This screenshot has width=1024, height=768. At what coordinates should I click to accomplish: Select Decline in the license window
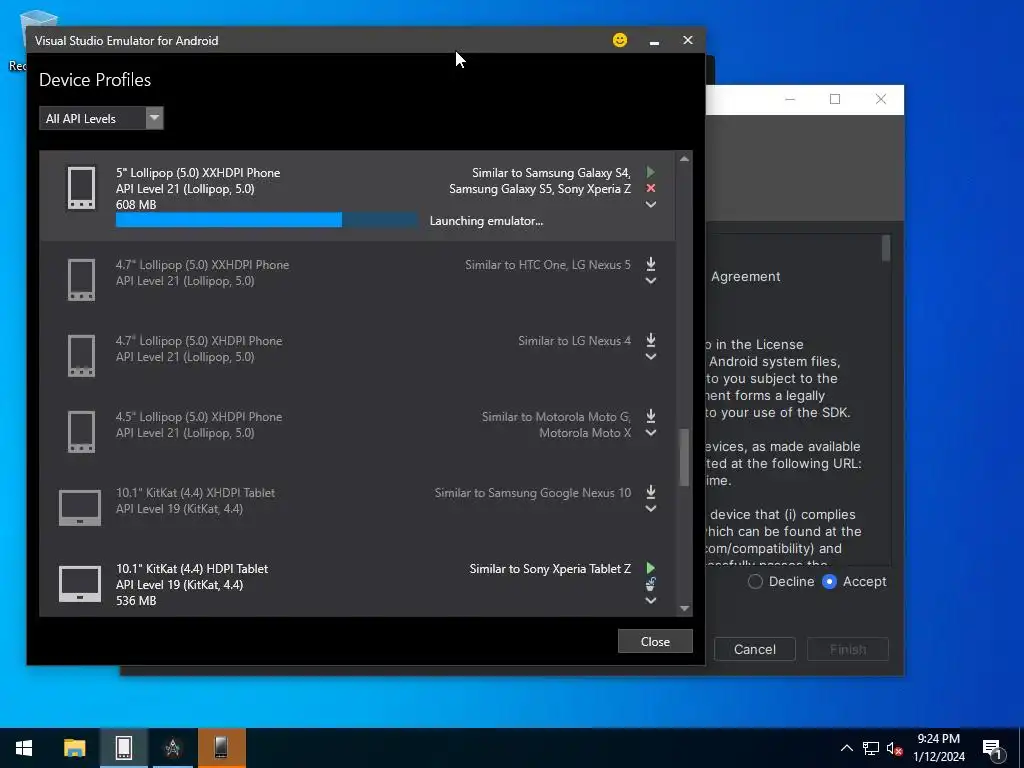[x=755, y=581]
